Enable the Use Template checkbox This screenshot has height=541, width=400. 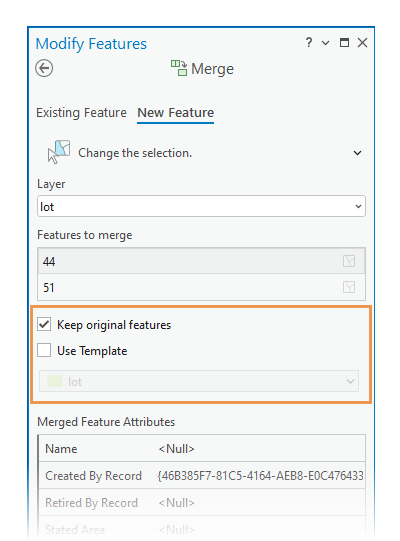coord(44,350)
